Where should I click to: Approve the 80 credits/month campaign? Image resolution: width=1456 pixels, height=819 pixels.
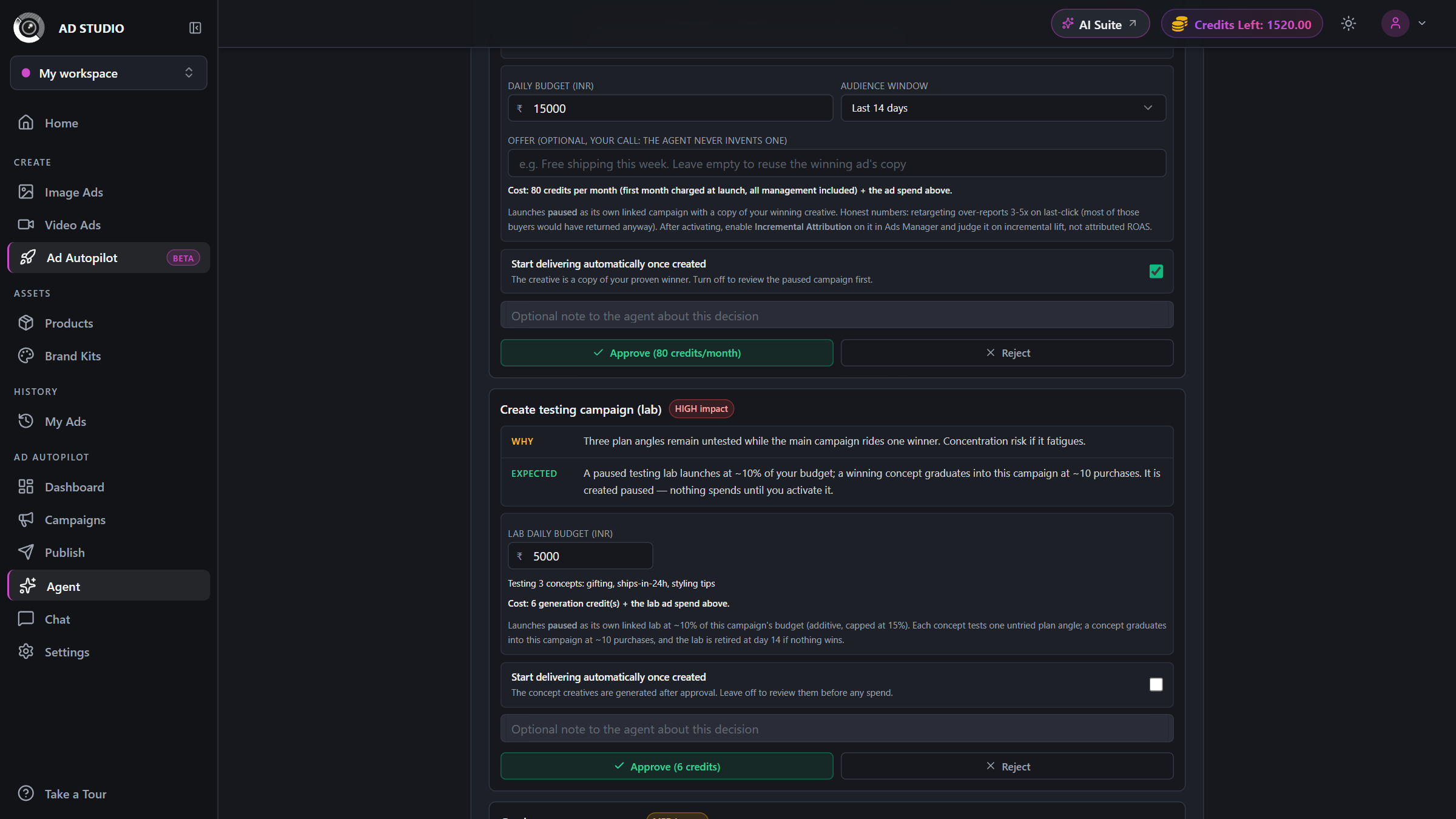pos(667,352)
